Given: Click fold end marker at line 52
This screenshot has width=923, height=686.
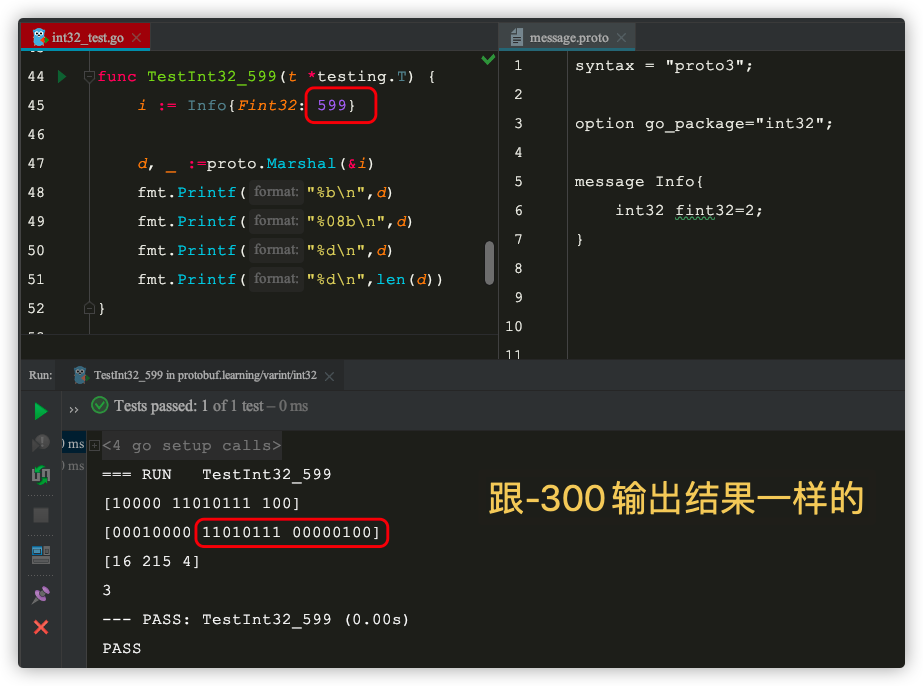Looking at the screenshot, I should (x=89, y=308).
